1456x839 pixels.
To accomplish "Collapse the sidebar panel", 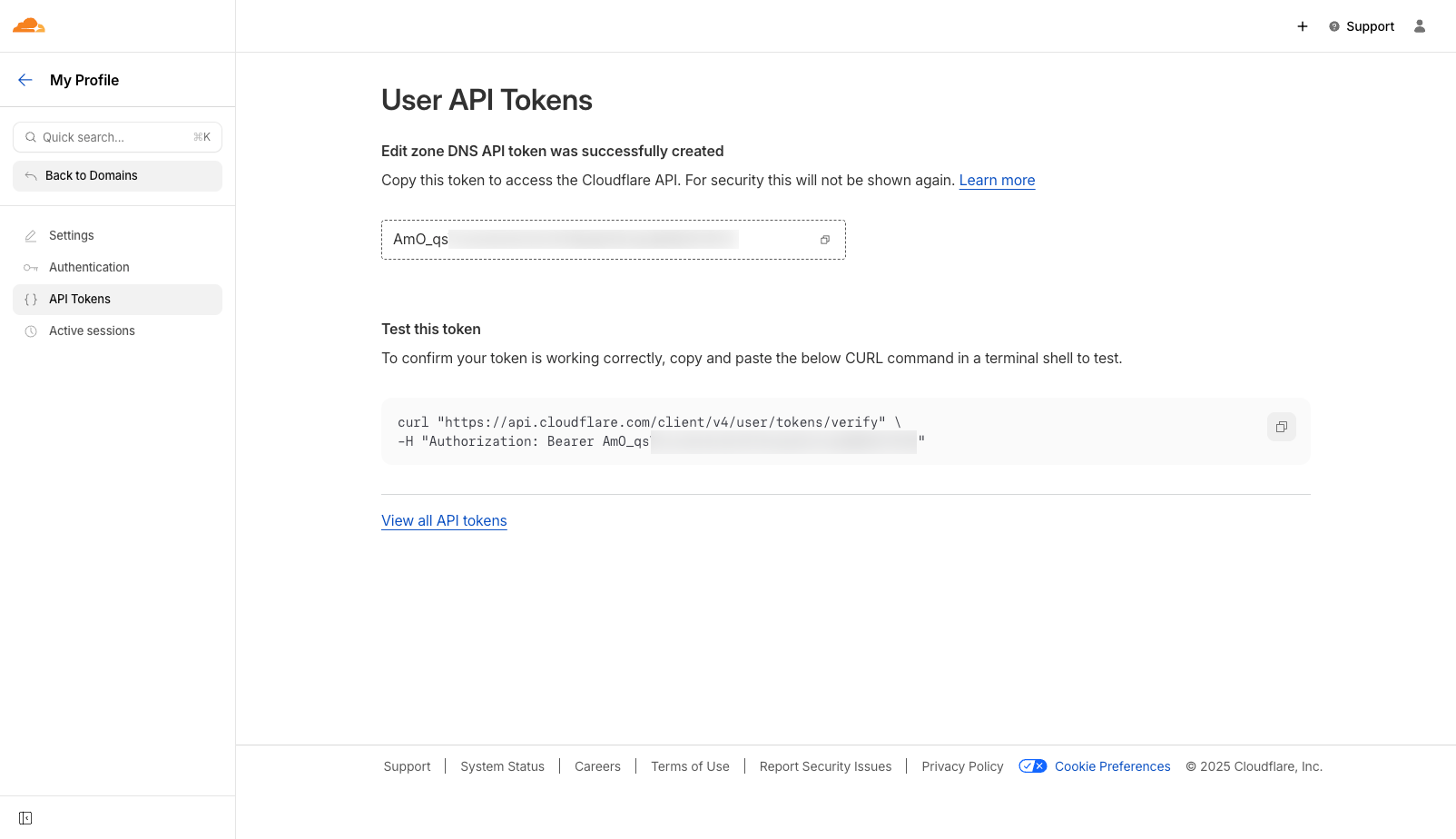I will [25, 818].
